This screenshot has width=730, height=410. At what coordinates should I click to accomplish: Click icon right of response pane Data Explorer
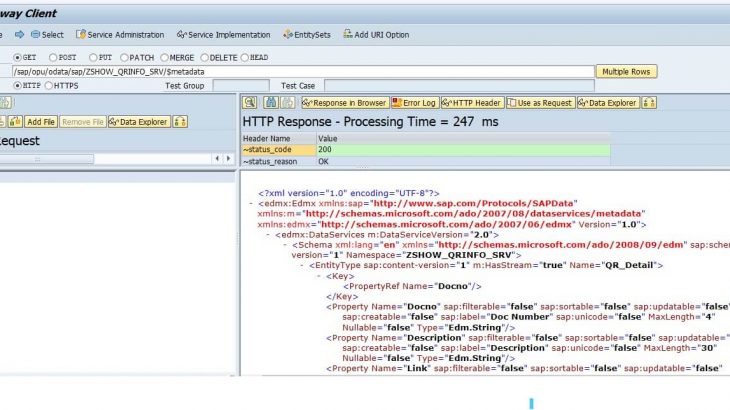coord(649,103)
